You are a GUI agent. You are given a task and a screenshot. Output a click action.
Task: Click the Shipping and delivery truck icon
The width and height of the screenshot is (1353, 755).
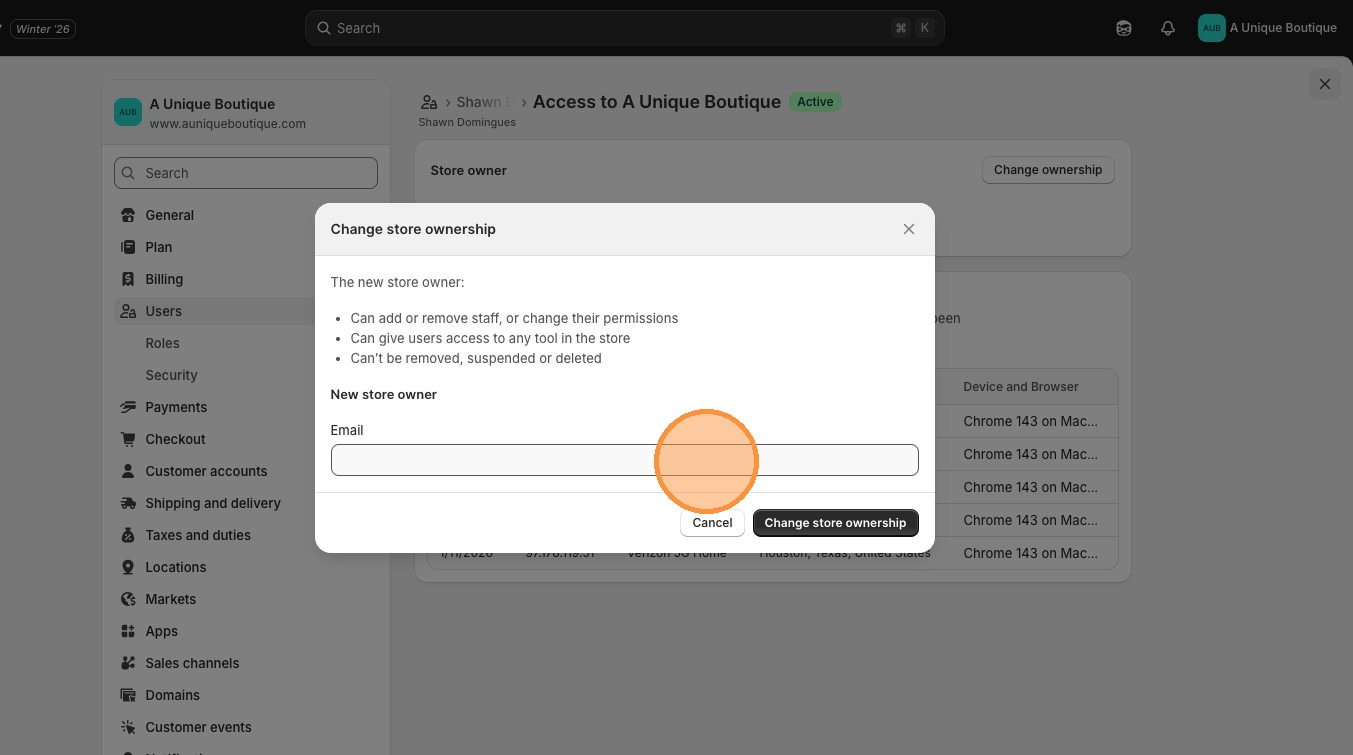point(128,503)
